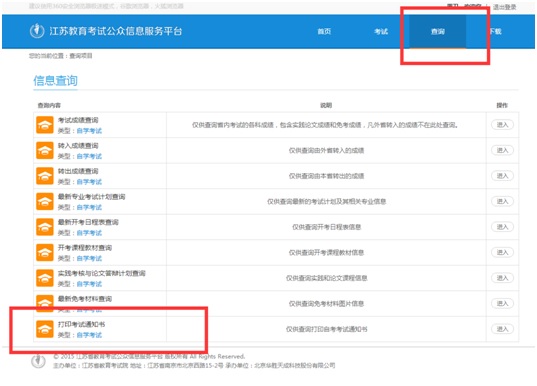Click the 考试成绩查询 graduation cap icon
The height and width of the screenshot is (386, 537).
tap(45, 125)
